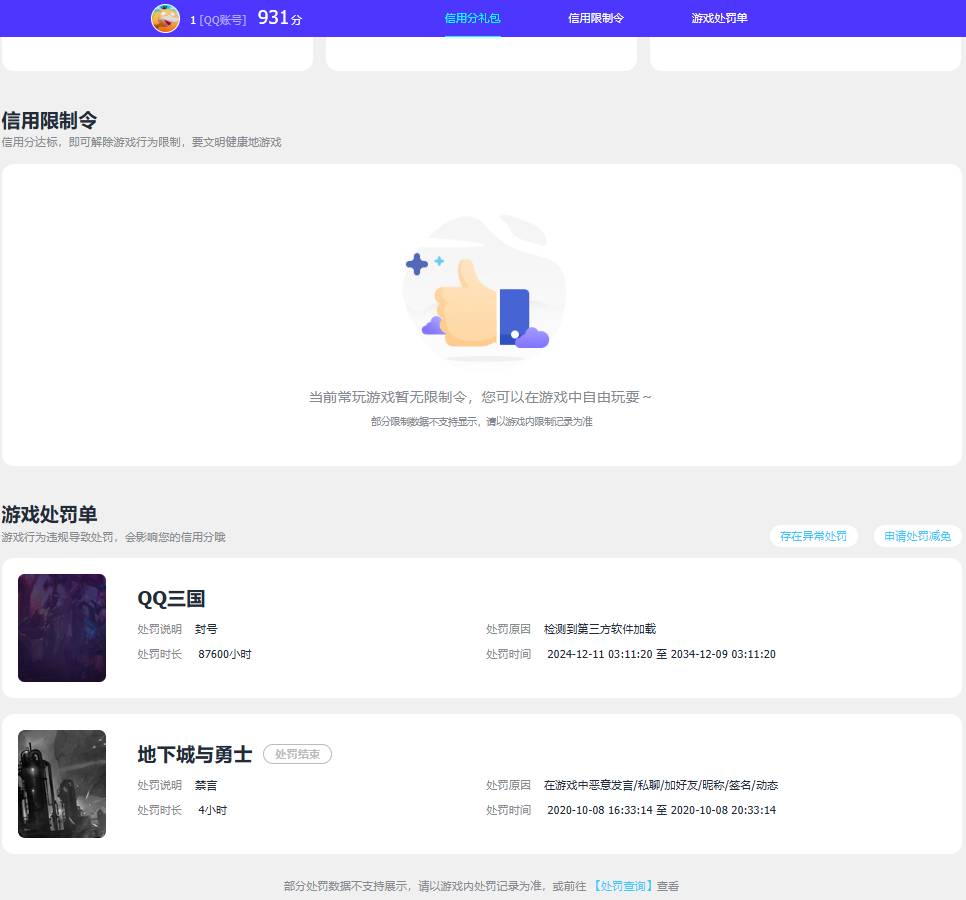Click the 检测到第三方软件加载 reason text

point(601,629)
